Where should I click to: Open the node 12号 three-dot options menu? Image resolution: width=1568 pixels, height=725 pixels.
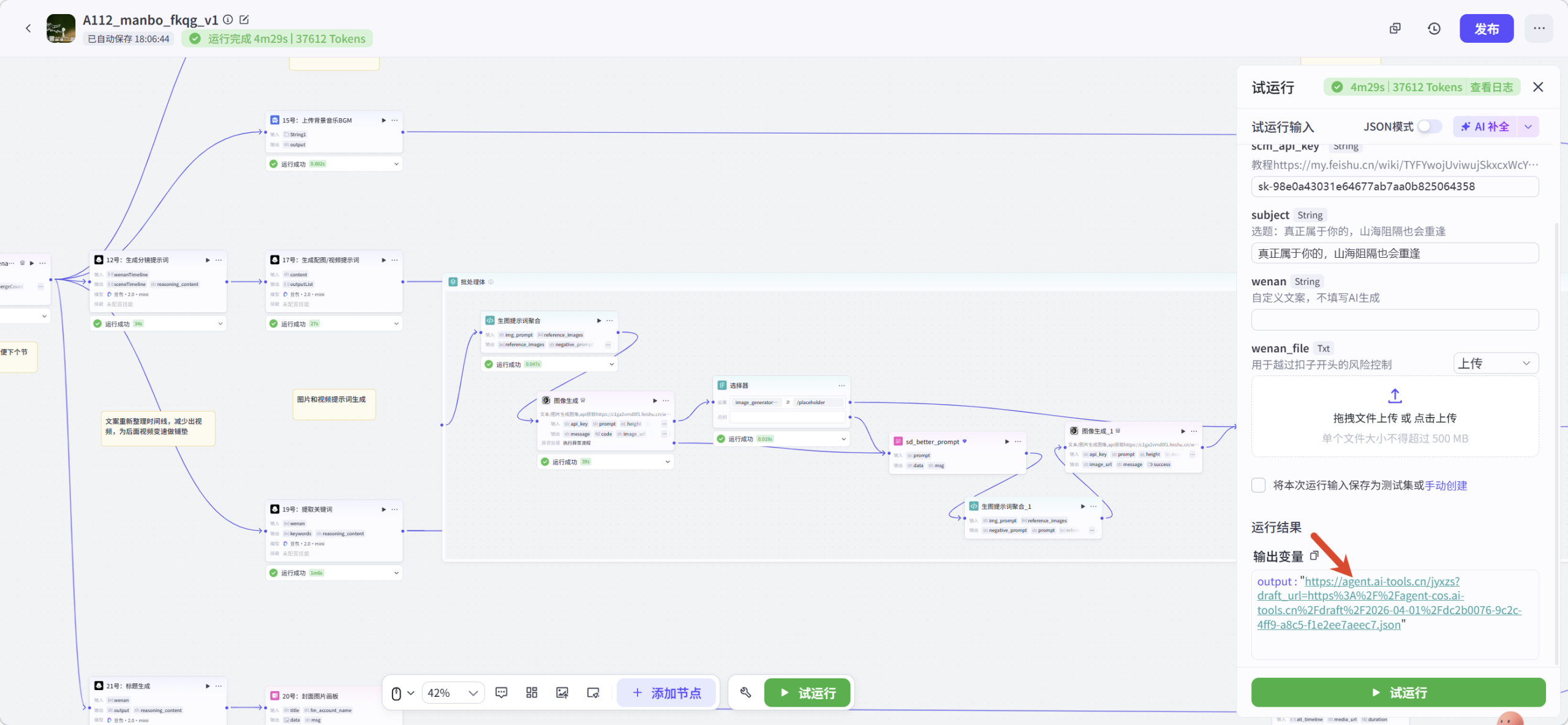tap(219, 260)
